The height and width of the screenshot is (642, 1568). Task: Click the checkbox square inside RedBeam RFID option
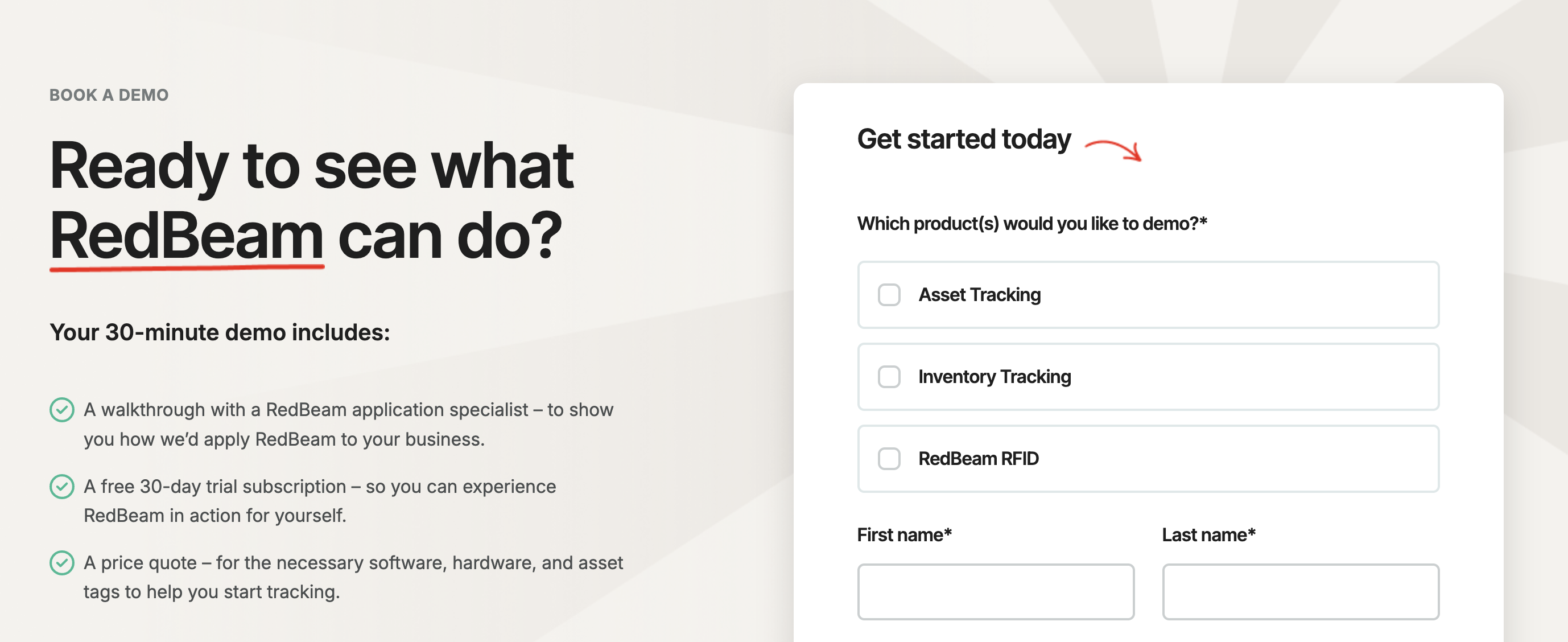889,459
